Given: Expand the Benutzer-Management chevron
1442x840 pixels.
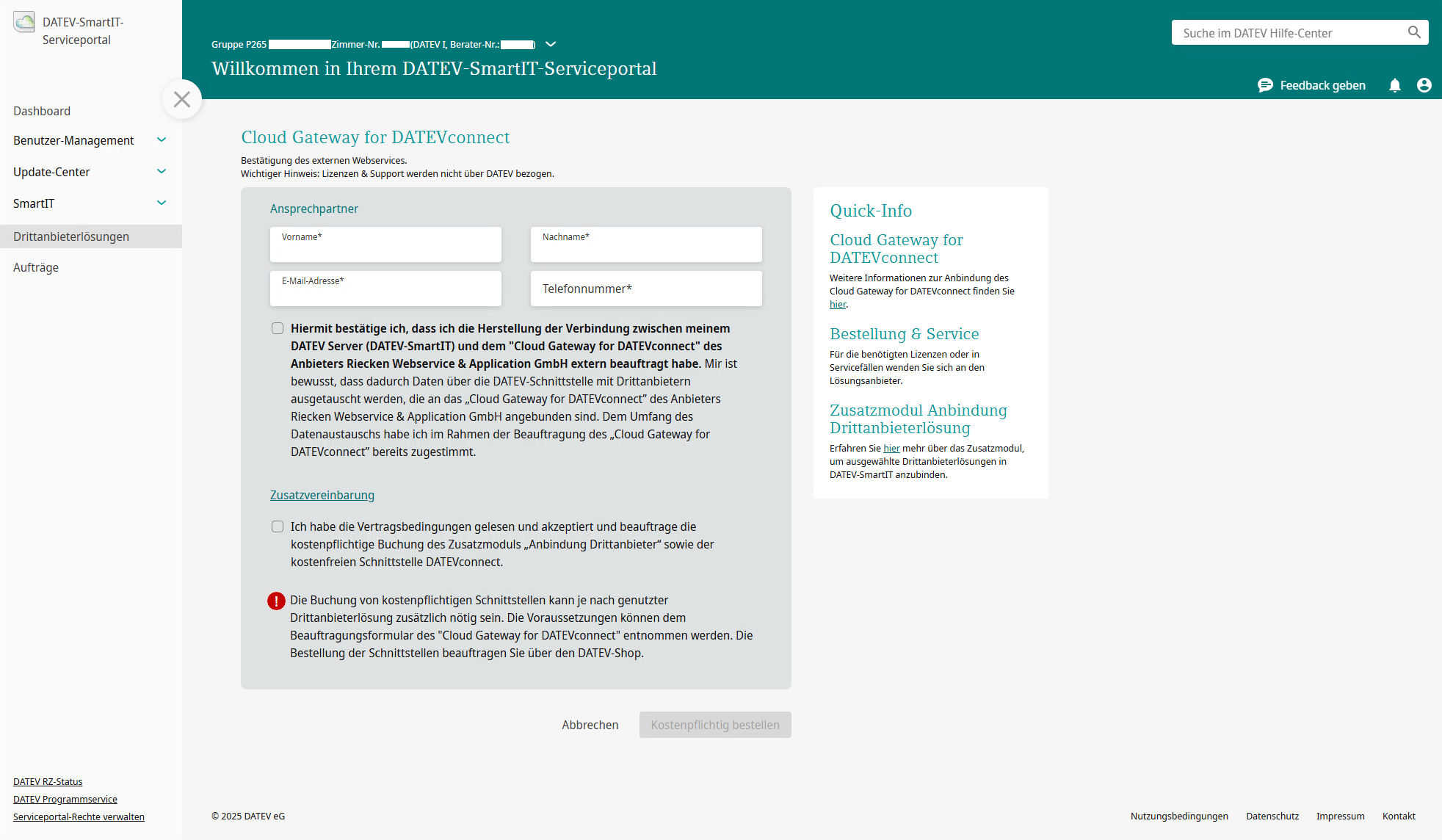Looking at the screenshot, I should [x=162, y=140].
